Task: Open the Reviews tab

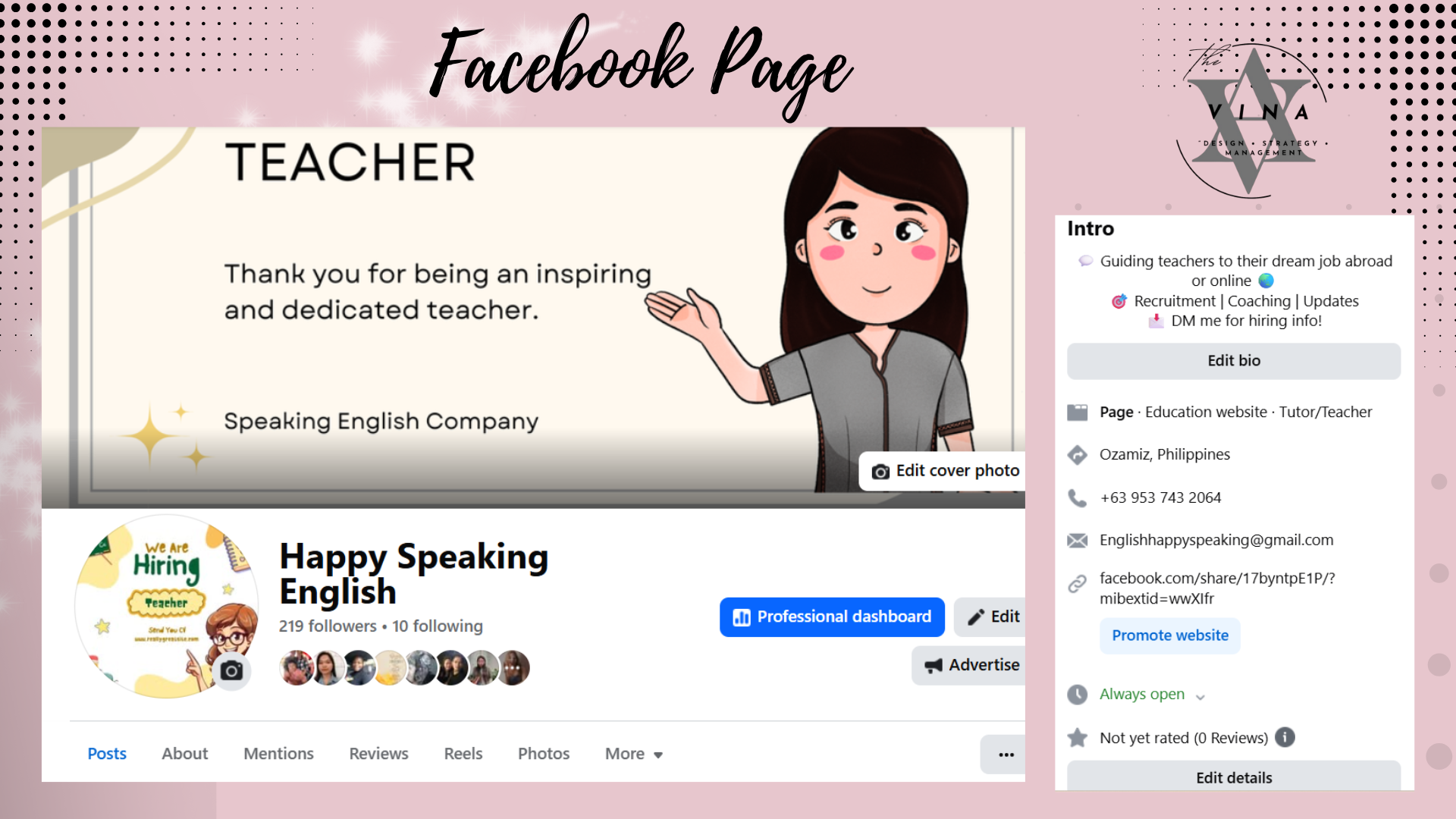Action: [378, 754]
